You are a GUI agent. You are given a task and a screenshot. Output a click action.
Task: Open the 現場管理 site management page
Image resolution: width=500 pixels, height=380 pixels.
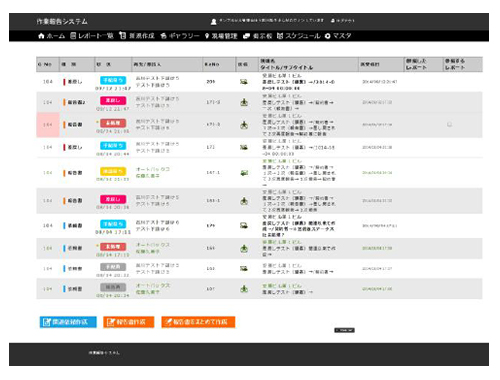coord(221,36)
